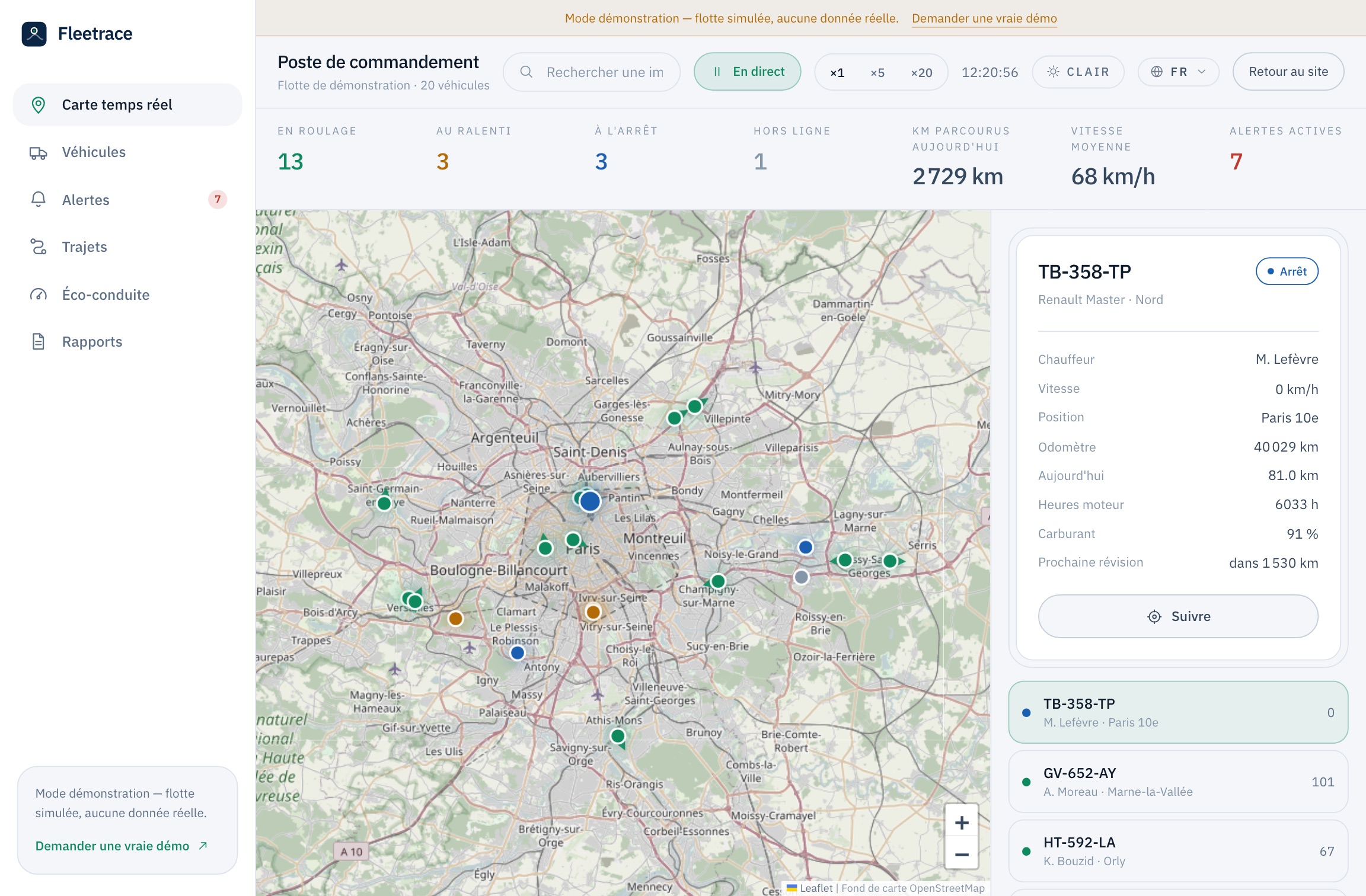Toggle the En direct live mode
This screenshot has width=1366, height=896.
(748, 72)
